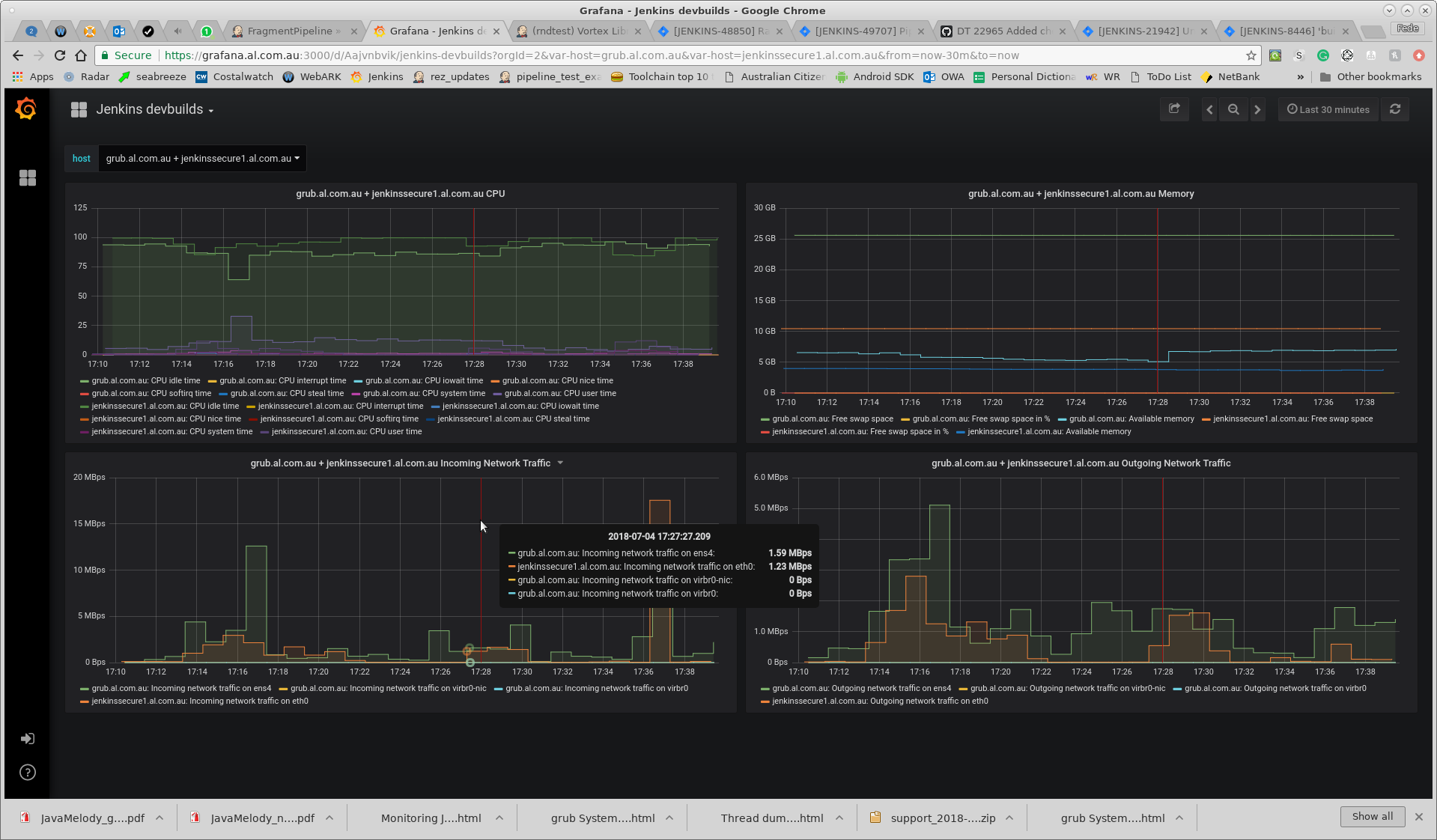Open the help question mark icon
The width and height of the screenshot is (1437, 840).
coord(28,773)
